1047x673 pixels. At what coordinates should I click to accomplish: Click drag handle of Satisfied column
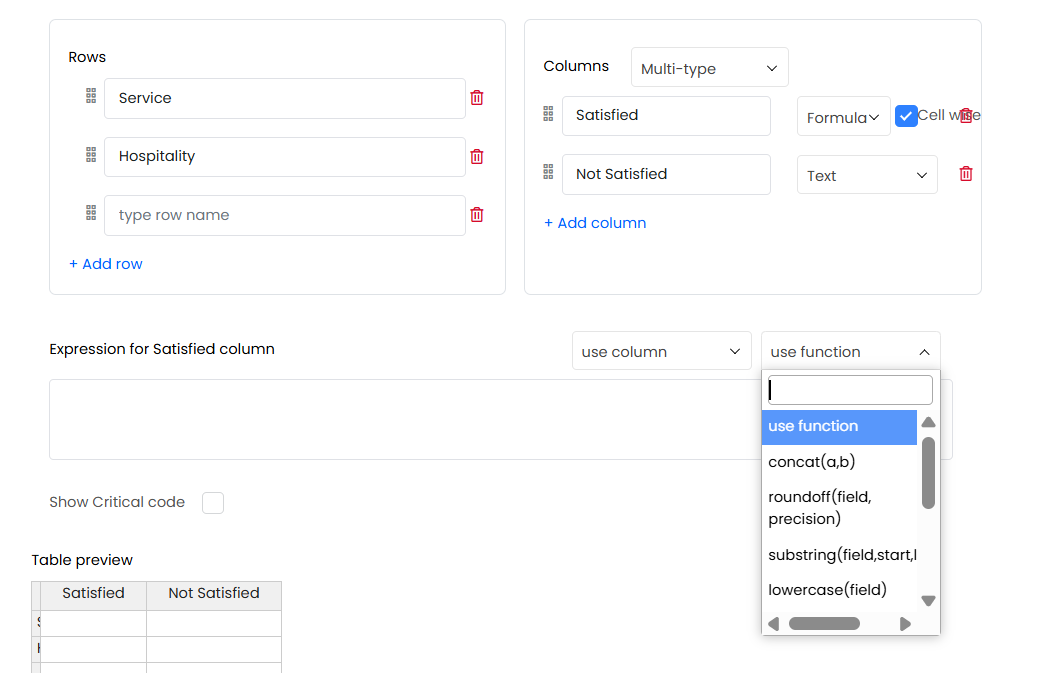[548, 114]
